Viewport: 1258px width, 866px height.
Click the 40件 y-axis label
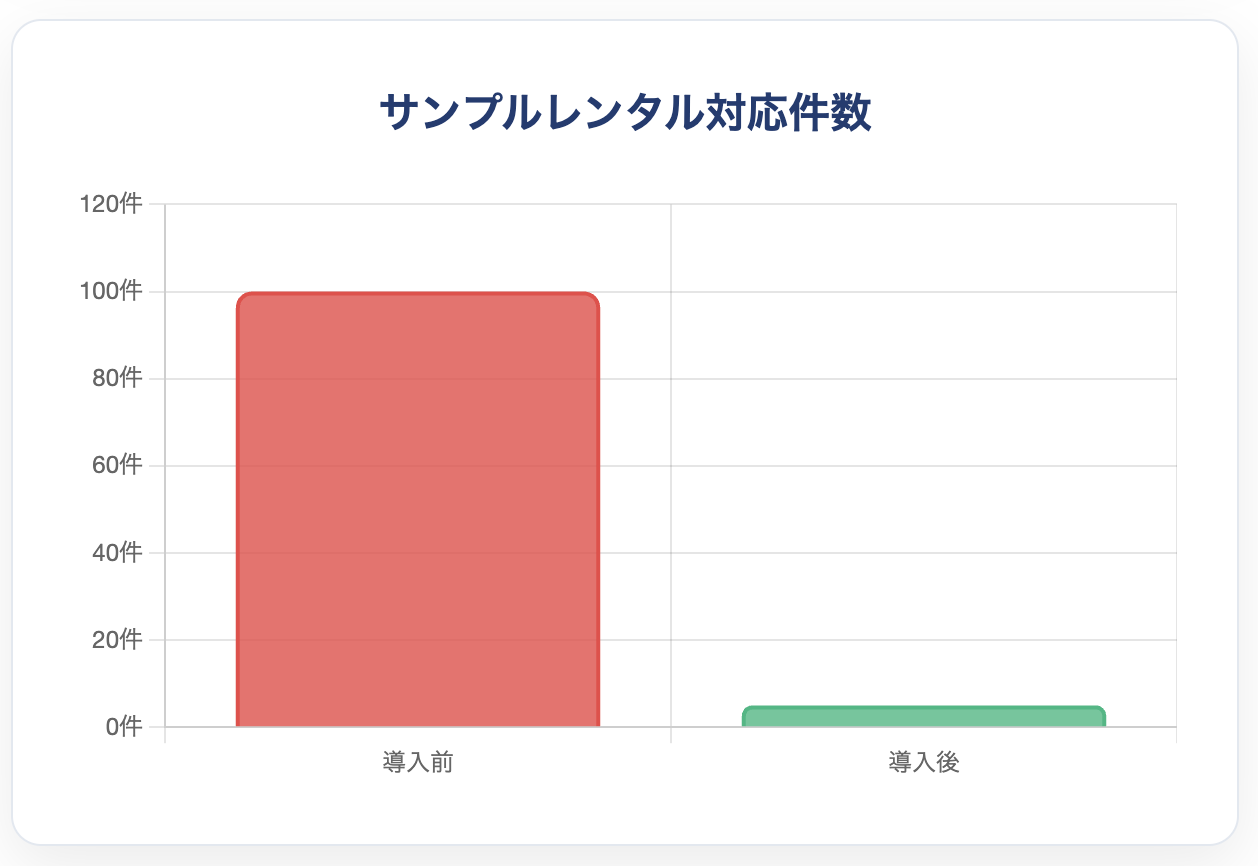[116, 552]
